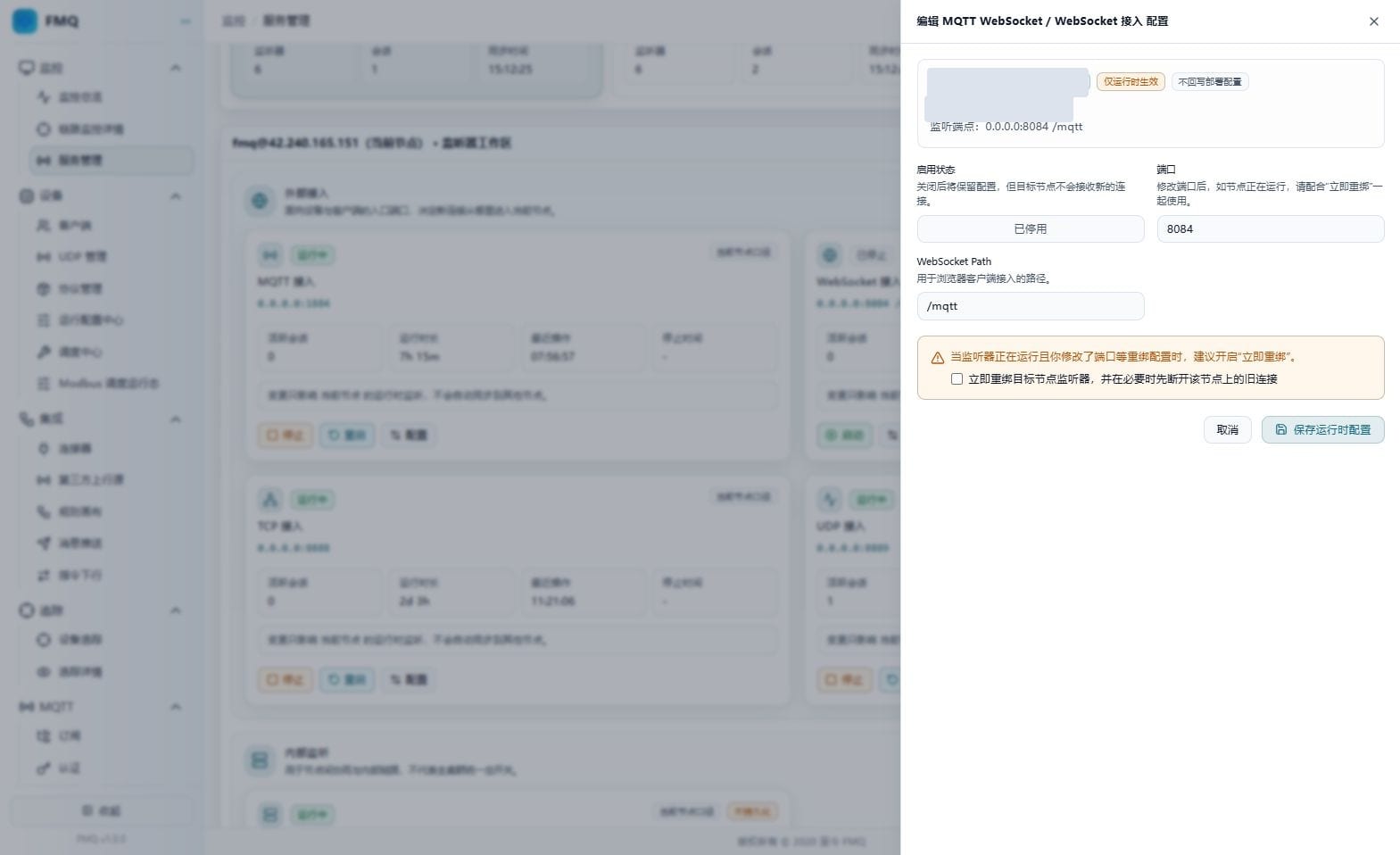Enable the 立即重绑目标节点监听器 checkbox
Image resolution: width=1400 pixels, height=855 pixels.
957,378
